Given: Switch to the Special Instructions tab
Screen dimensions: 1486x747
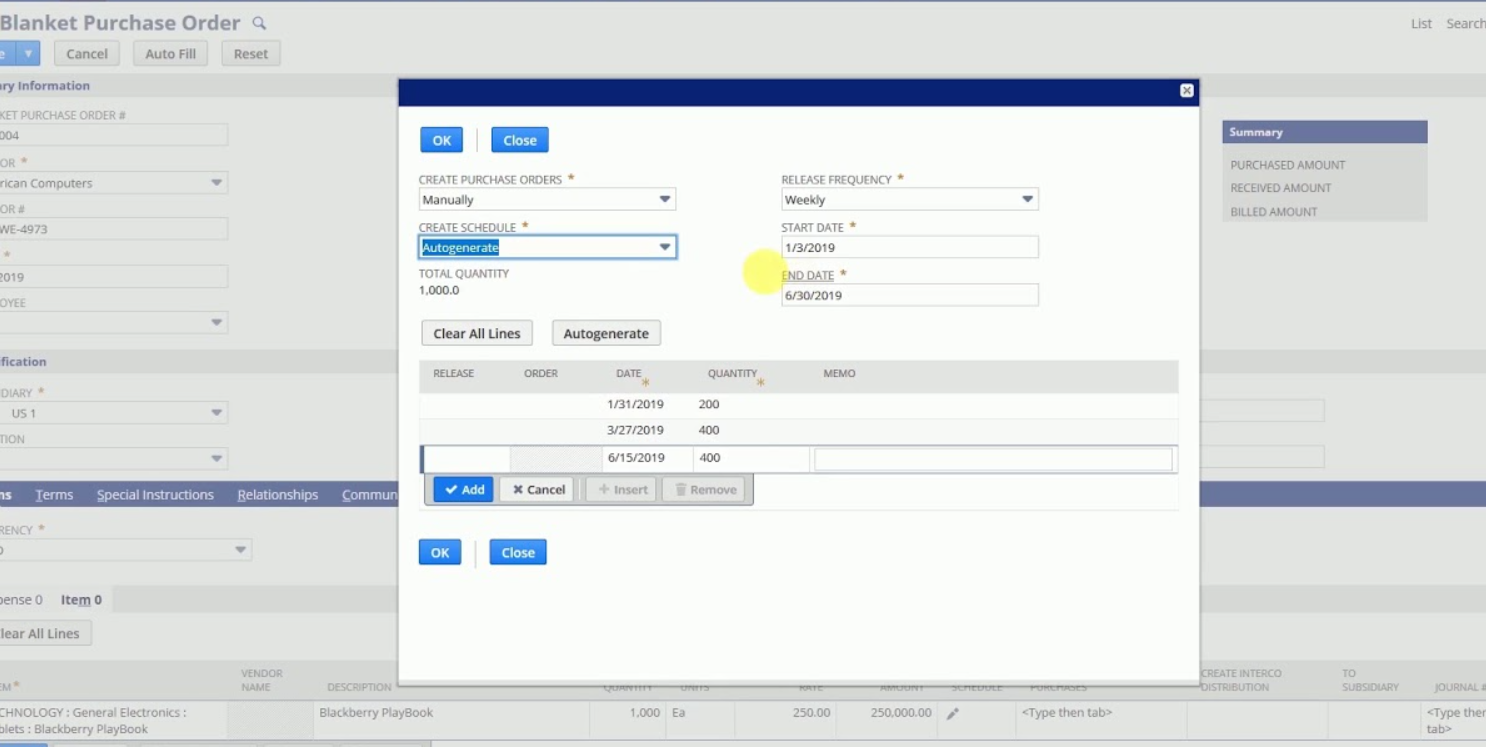Looking at the screenshot, I should coord(155,494).
